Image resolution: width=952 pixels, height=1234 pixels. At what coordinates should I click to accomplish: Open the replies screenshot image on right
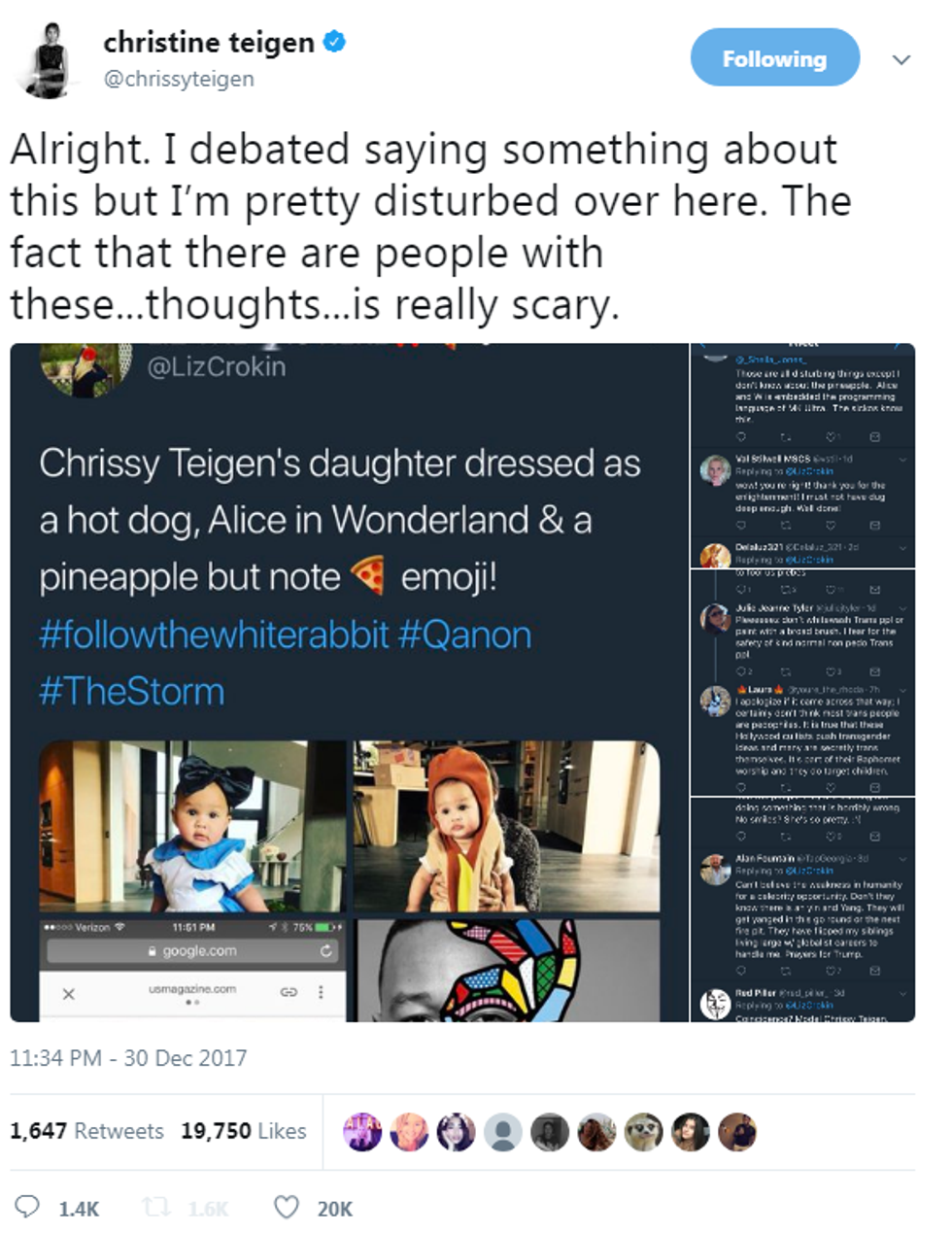802,682
